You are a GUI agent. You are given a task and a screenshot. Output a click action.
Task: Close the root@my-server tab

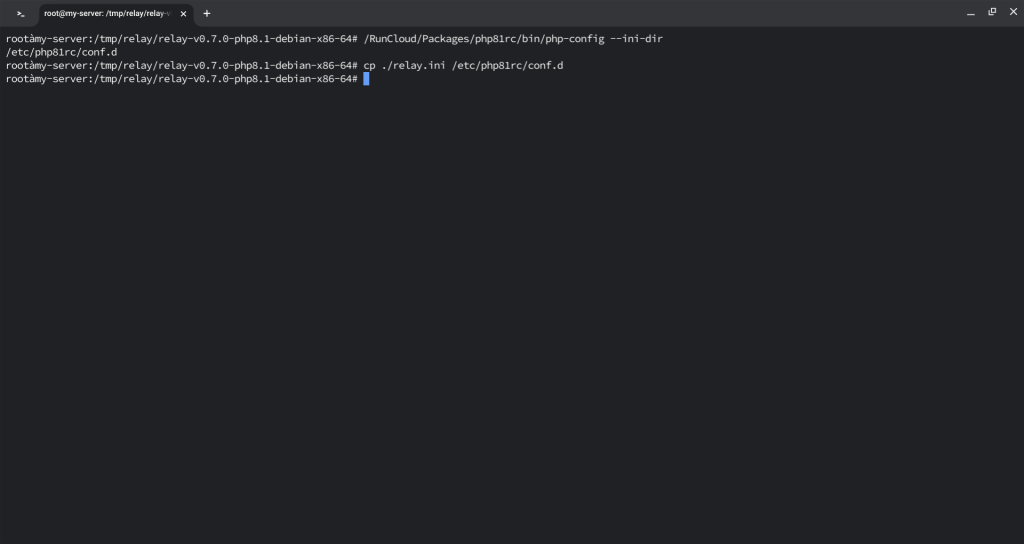pos(183,13)
